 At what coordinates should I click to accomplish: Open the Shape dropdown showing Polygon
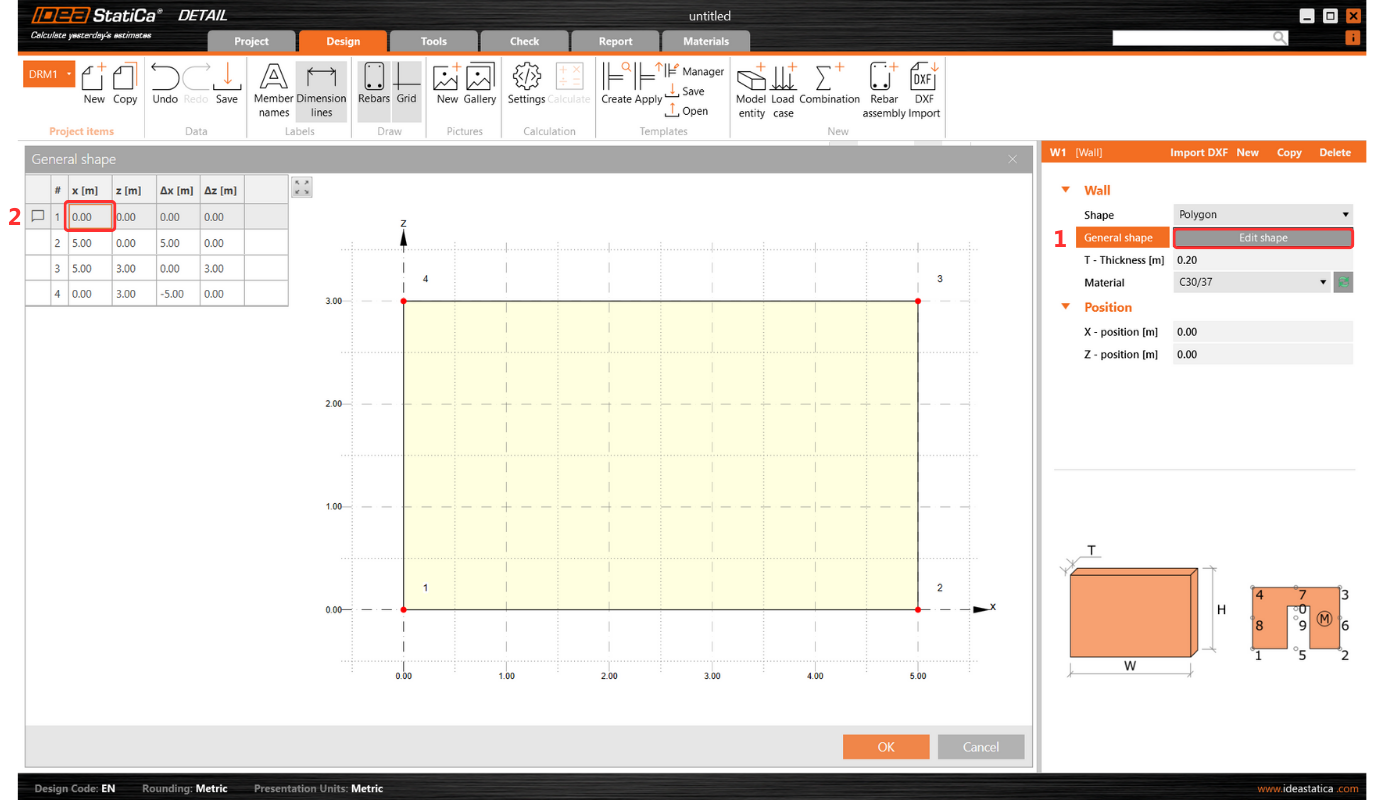click(1262, 214)
